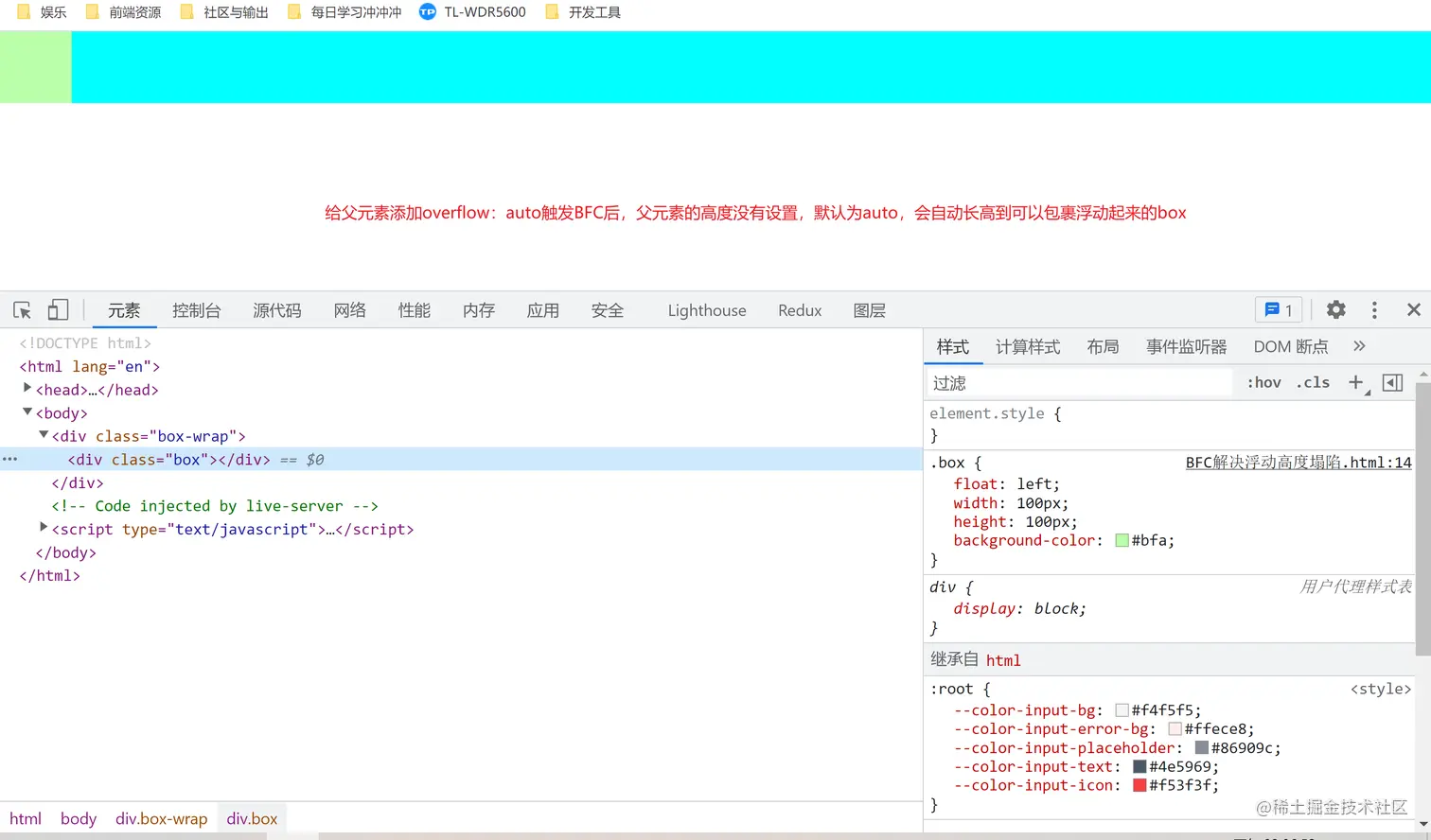Open the #86909c color swatch
1431x840 pixels.
[x=1201, y=748]
